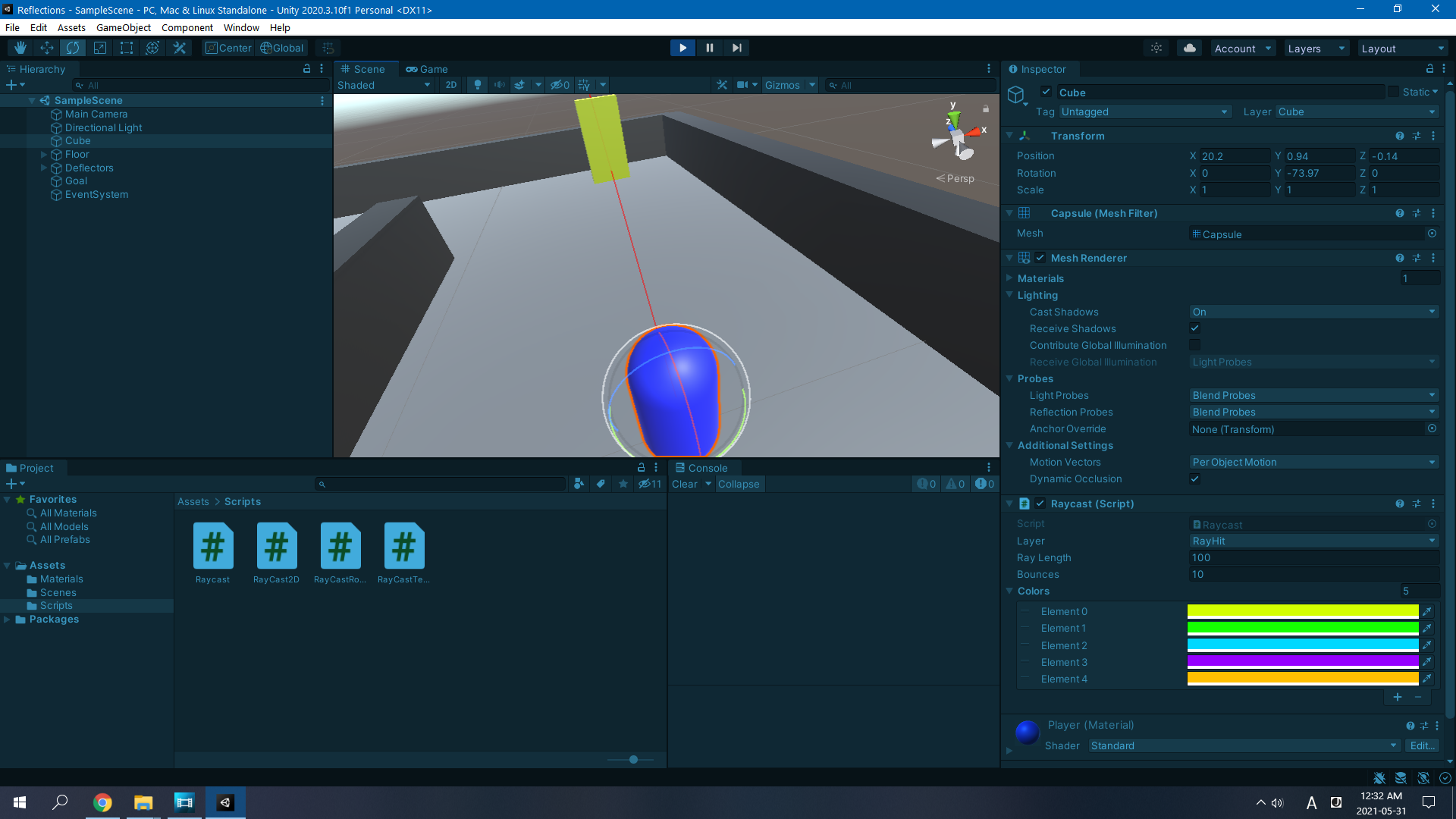The width and height of the screenshot is (1456, 819).
Task: Select the Rotate tool
Action: (73, 48)
